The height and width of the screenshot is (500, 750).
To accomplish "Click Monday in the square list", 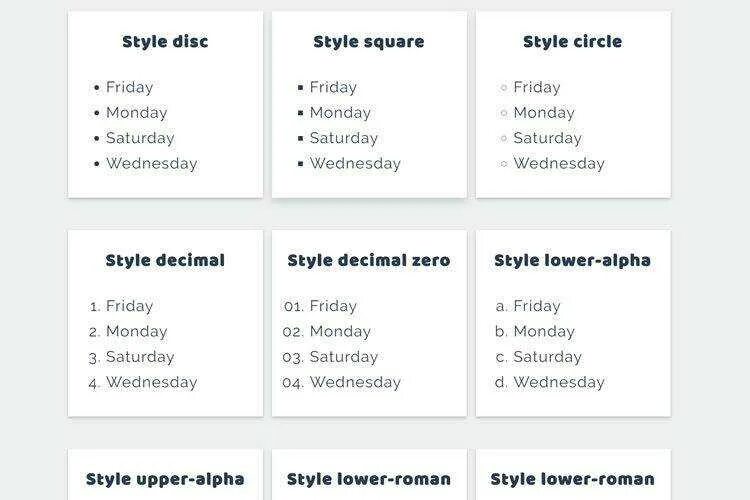I will point(340,113).
